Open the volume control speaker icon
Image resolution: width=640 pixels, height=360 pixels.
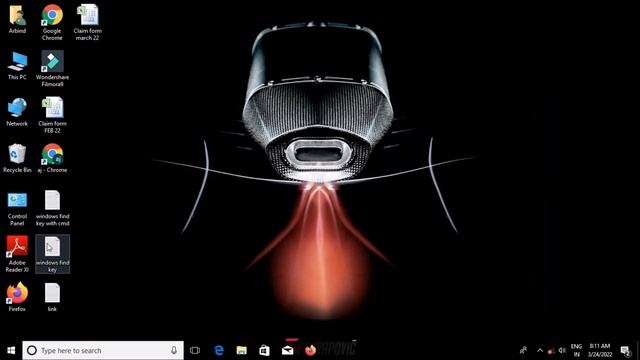coord(562,350)
